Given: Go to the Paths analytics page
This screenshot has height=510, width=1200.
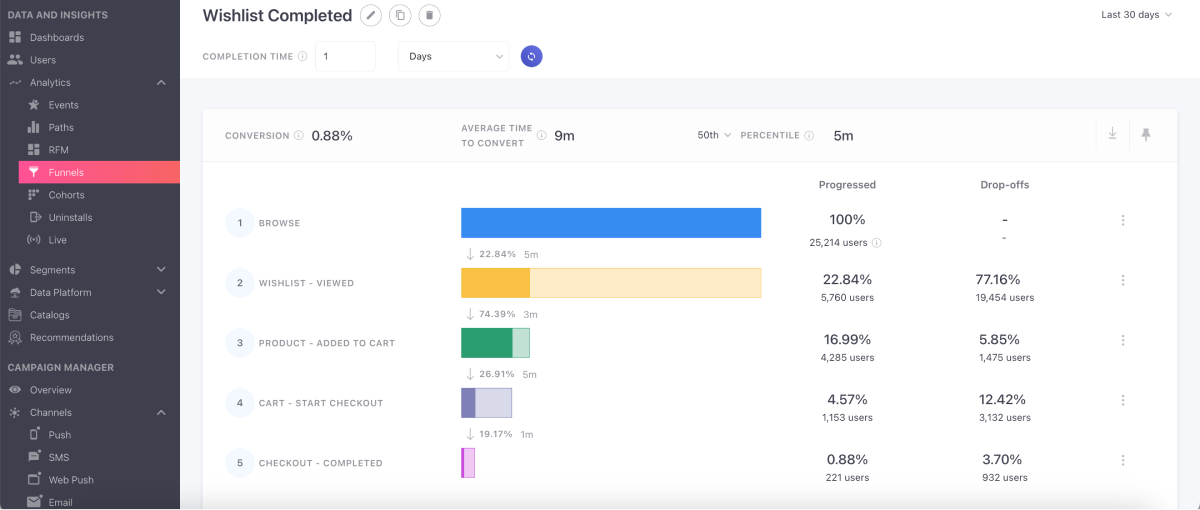Looking at the screenshot, I should click(x=61, y=128).
